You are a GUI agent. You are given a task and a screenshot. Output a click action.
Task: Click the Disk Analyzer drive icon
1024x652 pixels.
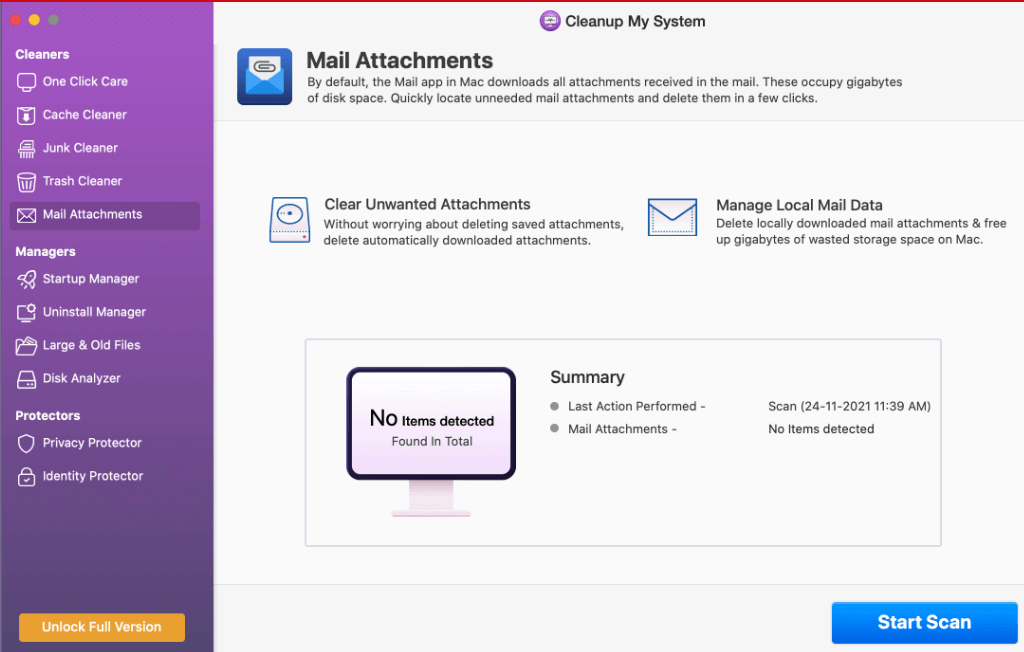tap(26, 380)
